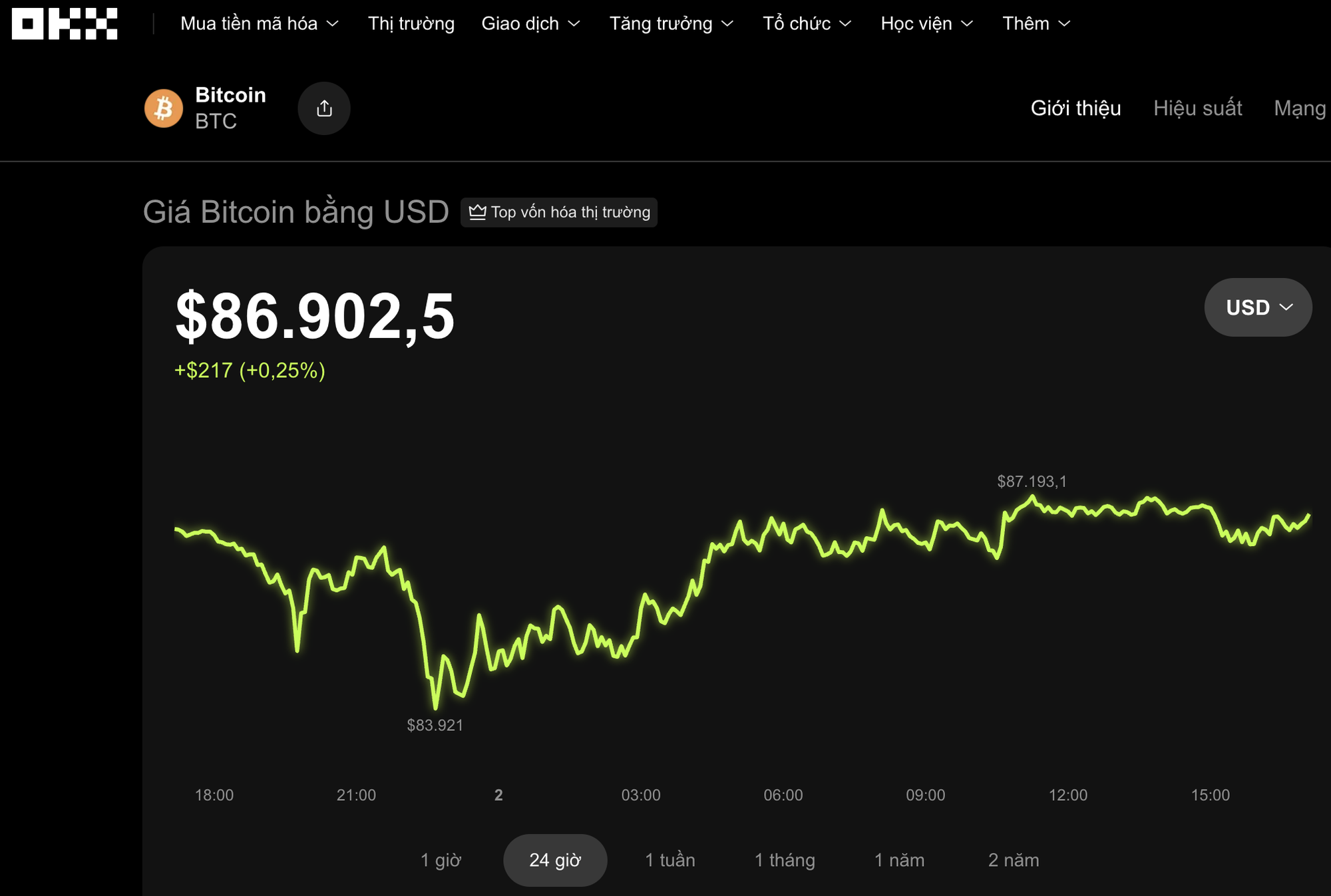Image resolution: width=1331 pixels, height=896 pixels.
Task: Enable the 1 năm chart period
Action: click(900, 859)
